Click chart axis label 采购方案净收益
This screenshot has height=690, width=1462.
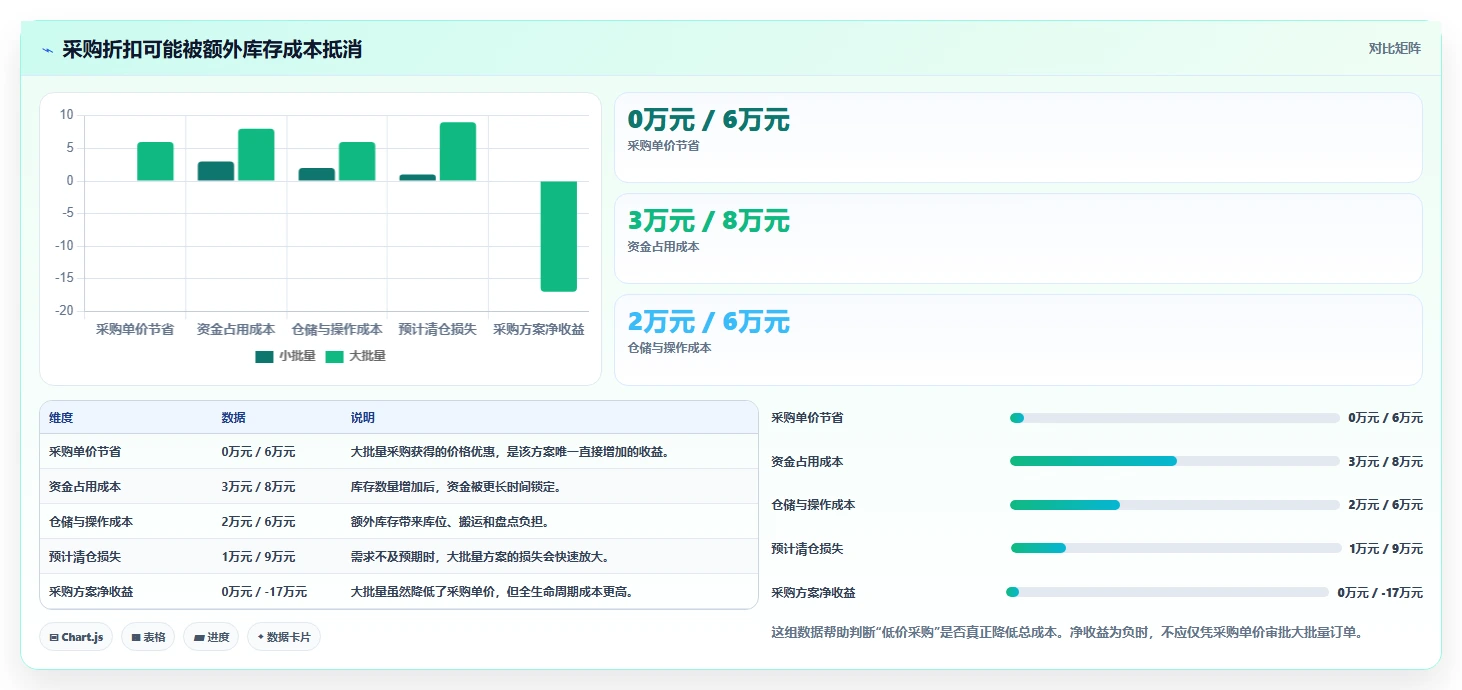click(539, 329)
